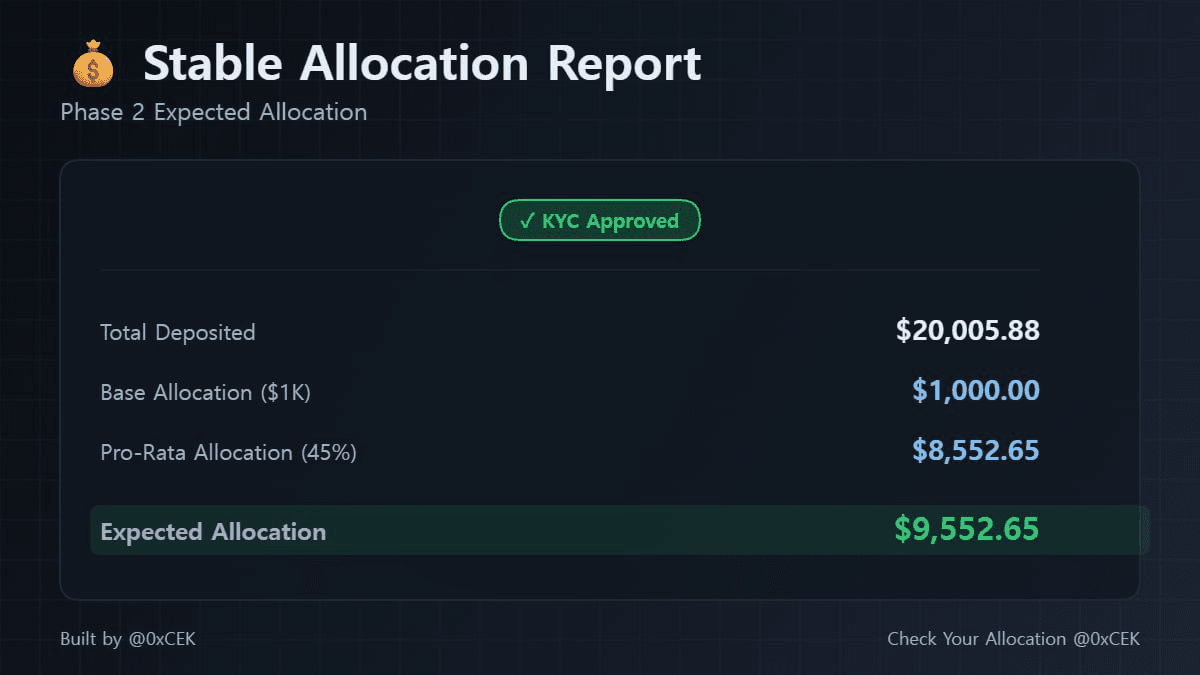Click the KYC Approved badge text
Screen dimensions: 1200x675
[610, 221]
